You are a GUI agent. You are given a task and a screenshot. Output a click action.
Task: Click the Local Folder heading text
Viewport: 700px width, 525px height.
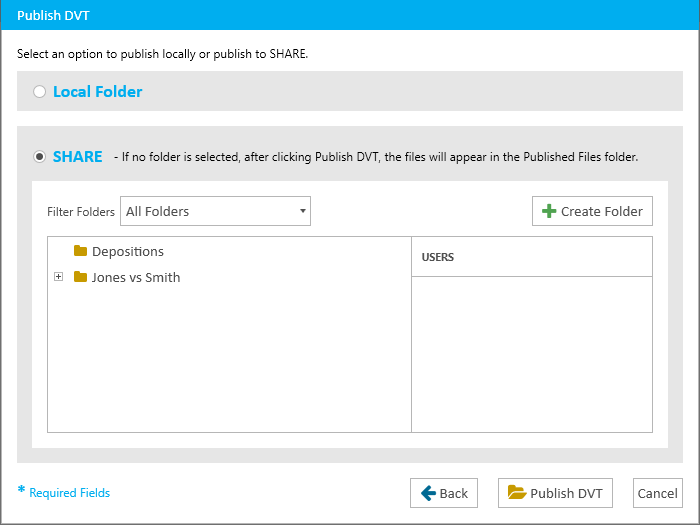(98, 92)
